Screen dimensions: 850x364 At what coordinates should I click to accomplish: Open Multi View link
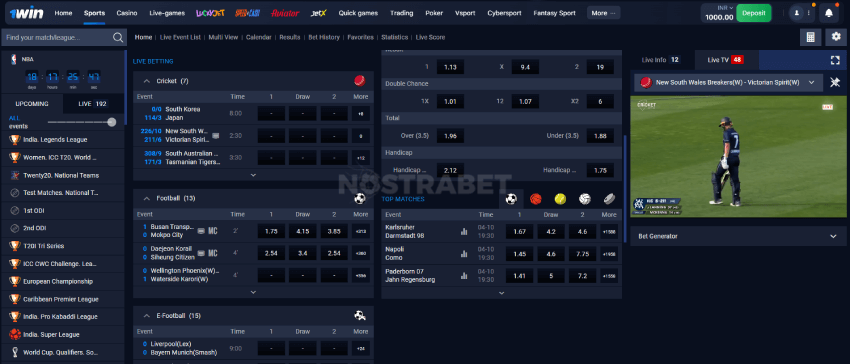pos(223,37)
